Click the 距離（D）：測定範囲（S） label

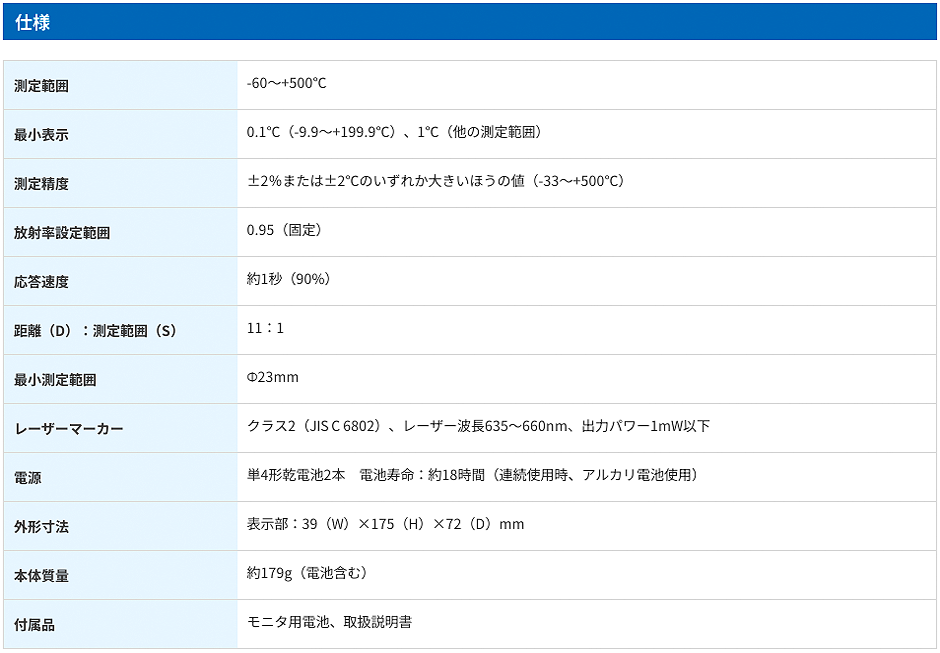pos(98,331)
